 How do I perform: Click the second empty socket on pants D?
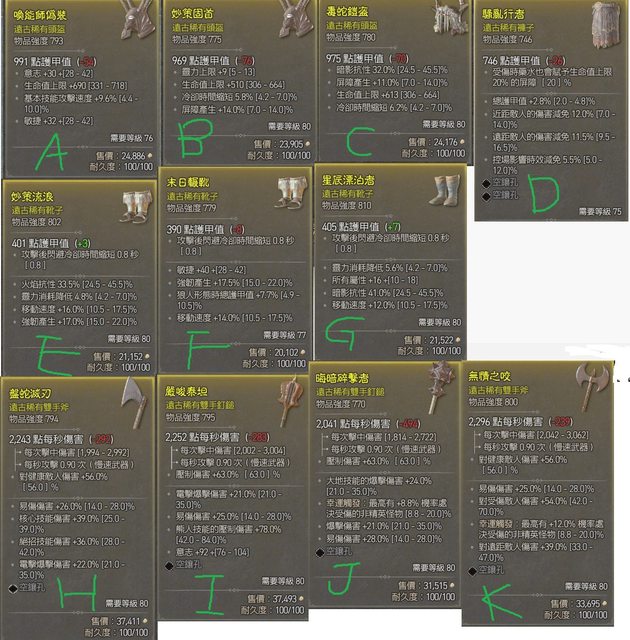pyautogui.click(x=486, y=196)
